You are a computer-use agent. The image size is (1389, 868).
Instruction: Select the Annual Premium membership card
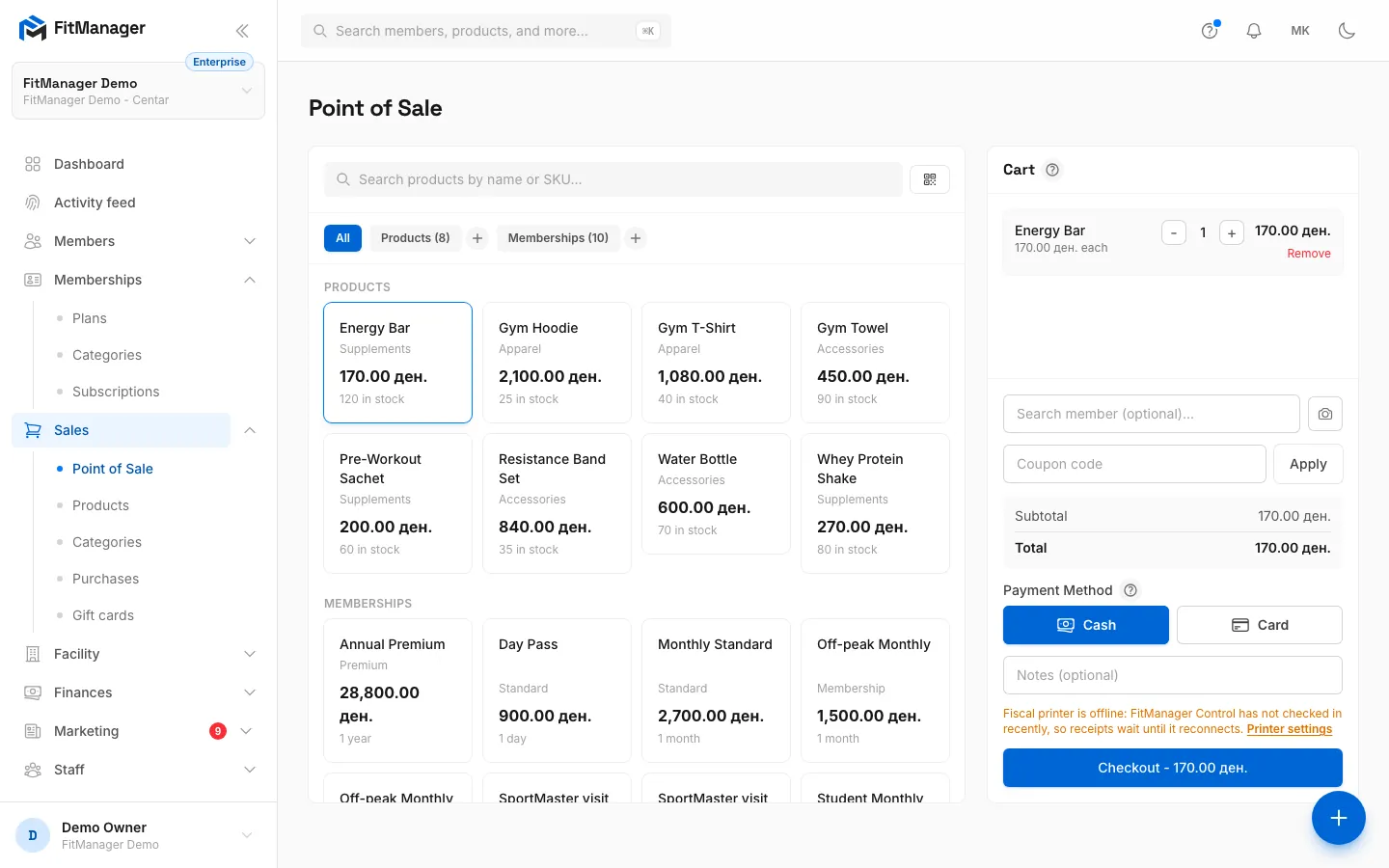coord(397,691)
